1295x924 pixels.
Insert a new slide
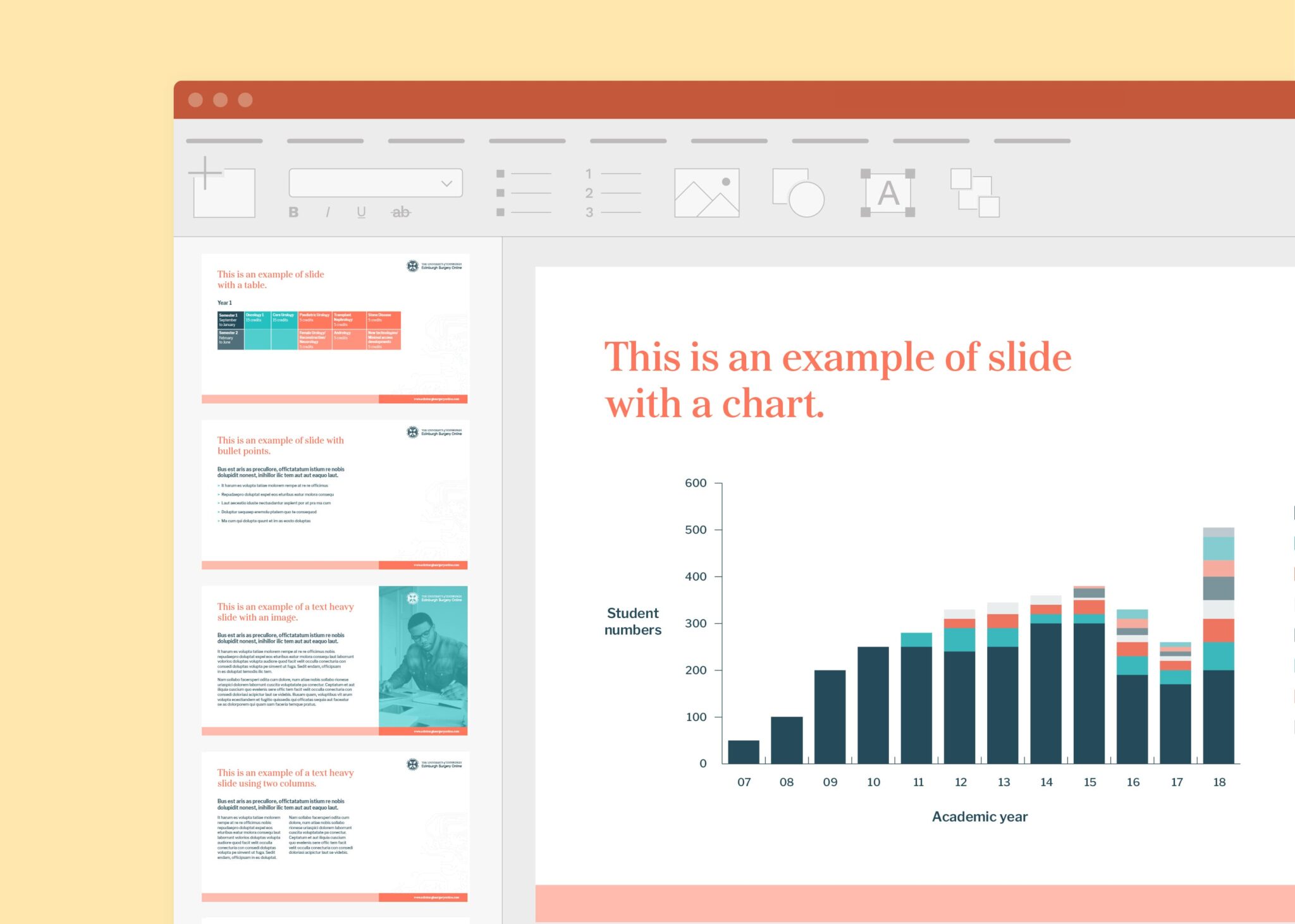(x=224, y=190)
